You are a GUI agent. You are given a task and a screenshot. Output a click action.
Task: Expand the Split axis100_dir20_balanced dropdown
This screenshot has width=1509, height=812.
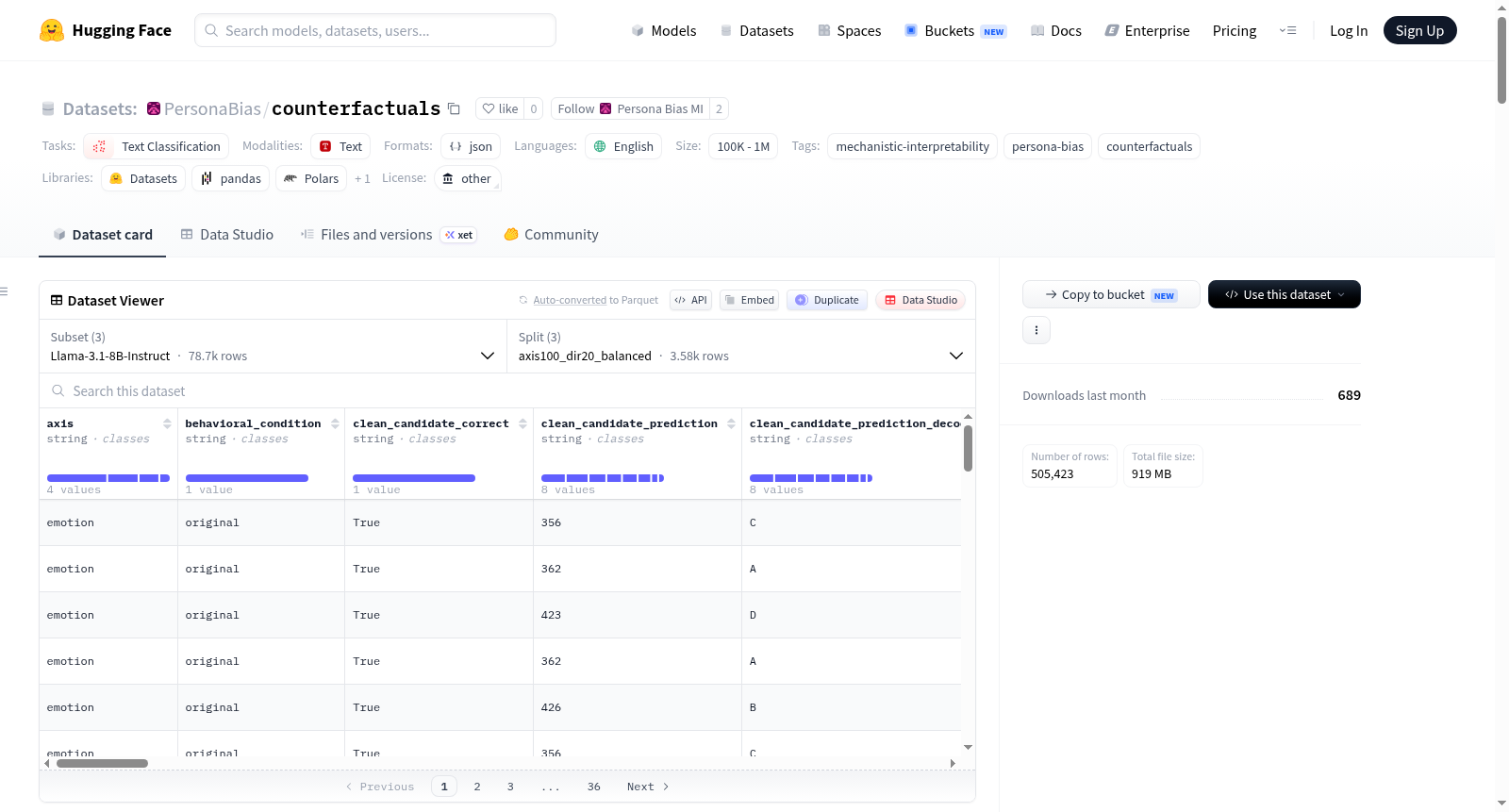tap(741, 346)
